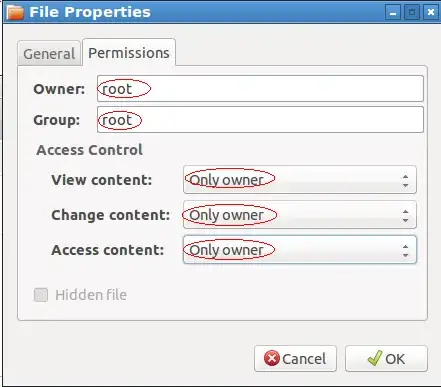Click the View content spinner arrows
Image resolution: width=441 pixels, height=387 pixels.
[405, 180]
